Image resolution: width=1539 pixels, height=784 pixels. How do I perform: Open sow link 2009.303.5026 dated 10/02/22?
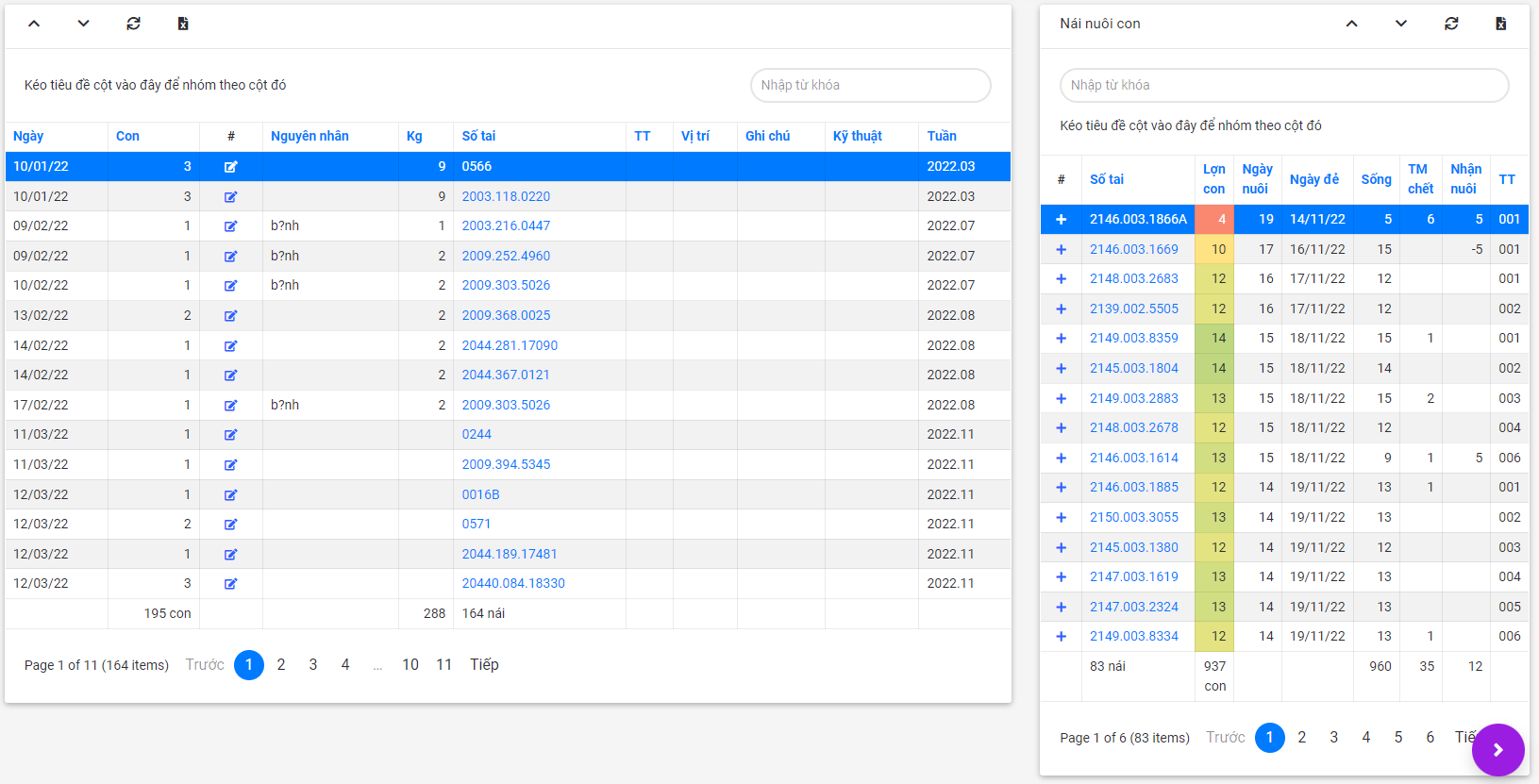(x=506, y=285)
